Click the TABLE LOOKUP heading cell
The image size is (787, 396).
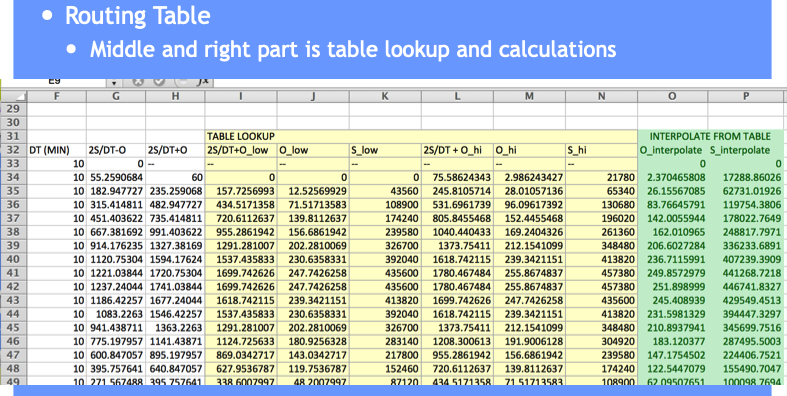coord(241,137)
